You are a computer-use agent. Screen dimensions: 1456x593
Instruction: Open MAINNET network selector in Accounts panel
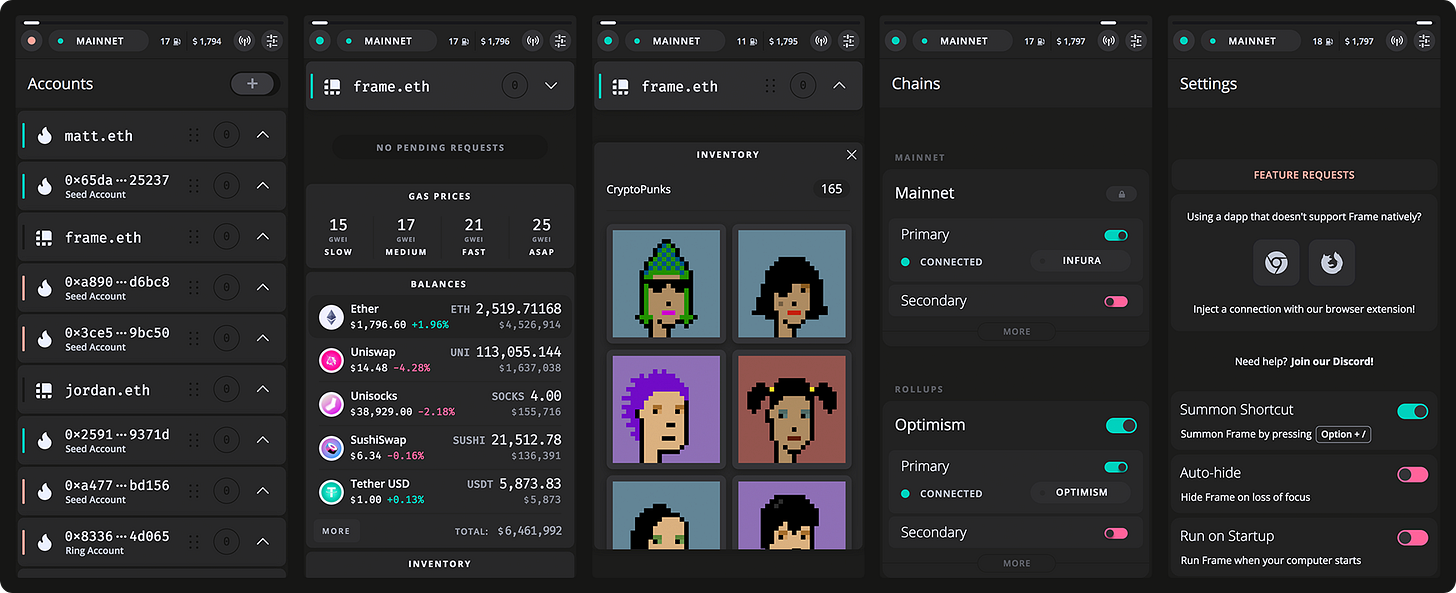click(98, 41)
